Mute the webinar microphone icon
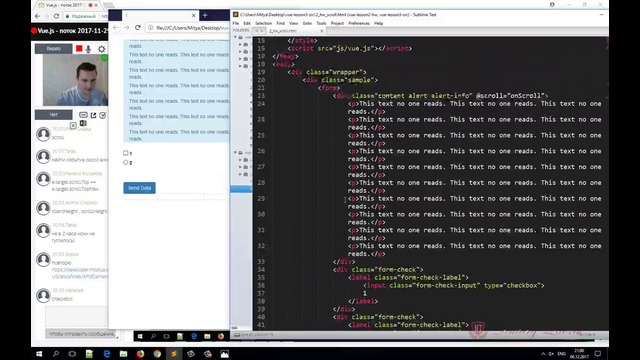Image resolution: width=640 pixels, height=360 pixels. click(x=89, y=49)
